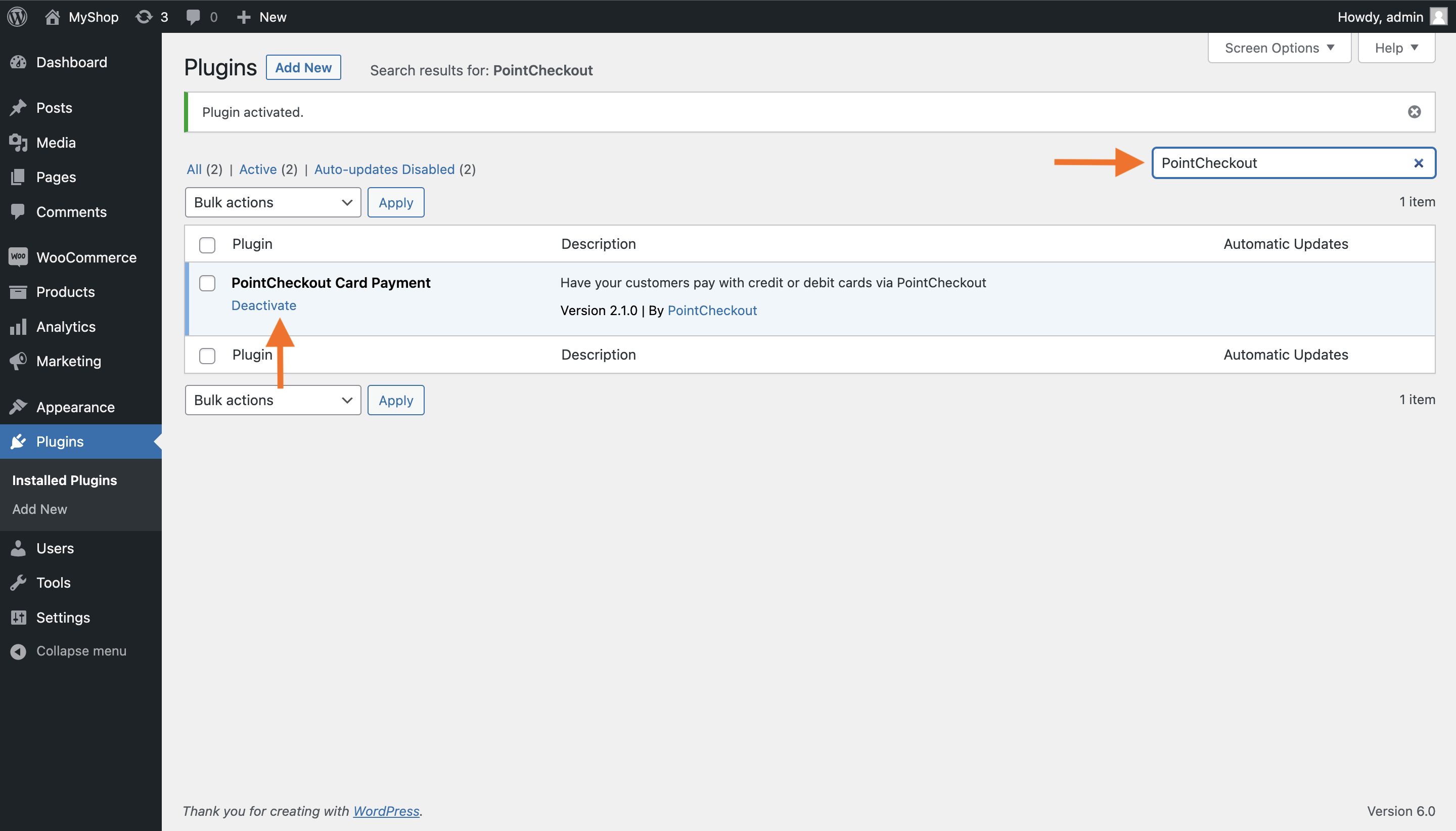Screen dimensions: 1456x831
Task: Expand the Screen Options panel
Action: point(1279,48)
